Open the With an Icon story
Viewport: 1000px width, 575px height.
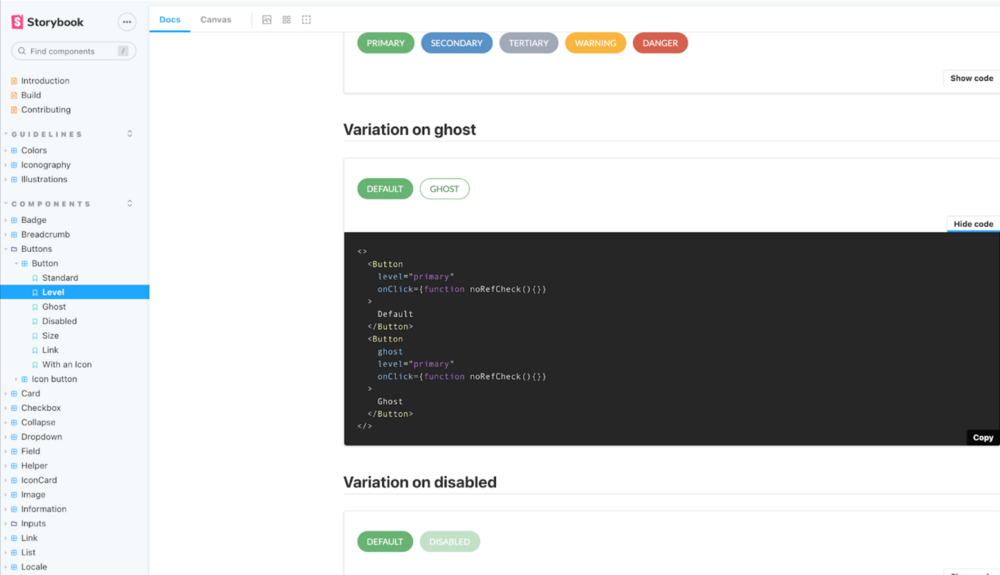click(66, 365)
